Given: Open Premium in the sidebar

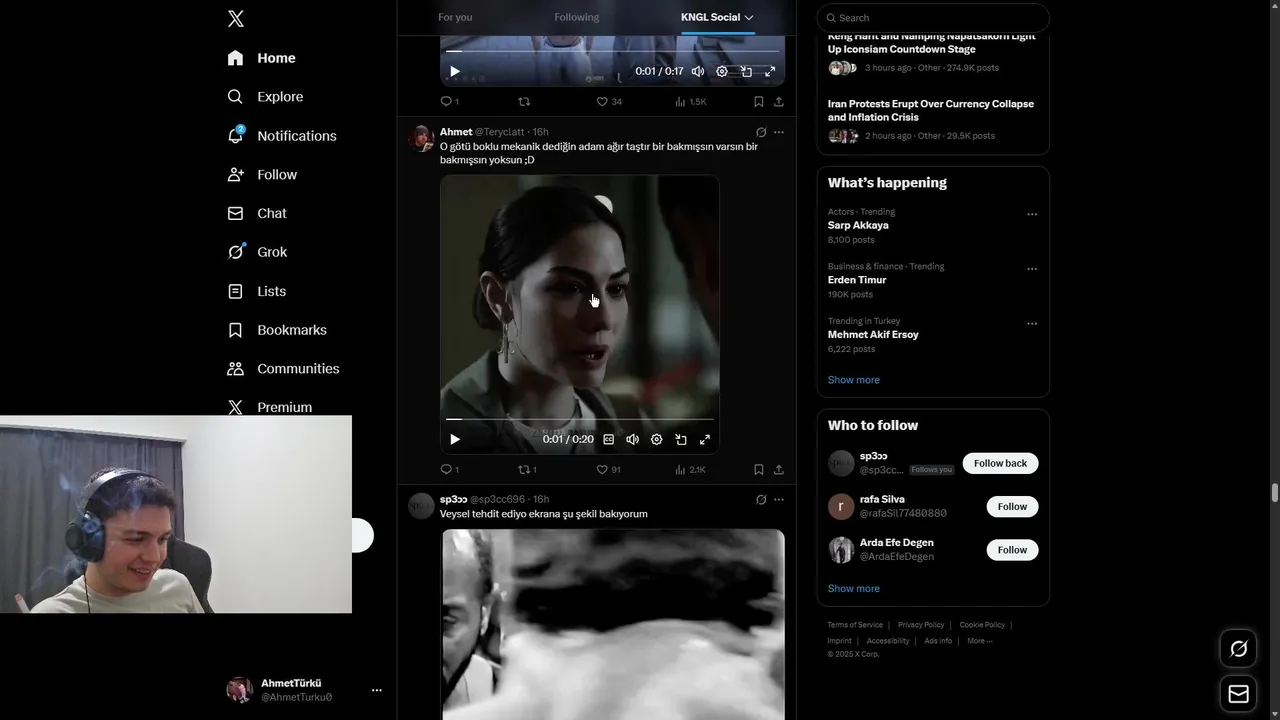Looking at the screenshot, I should coord(270,407).
